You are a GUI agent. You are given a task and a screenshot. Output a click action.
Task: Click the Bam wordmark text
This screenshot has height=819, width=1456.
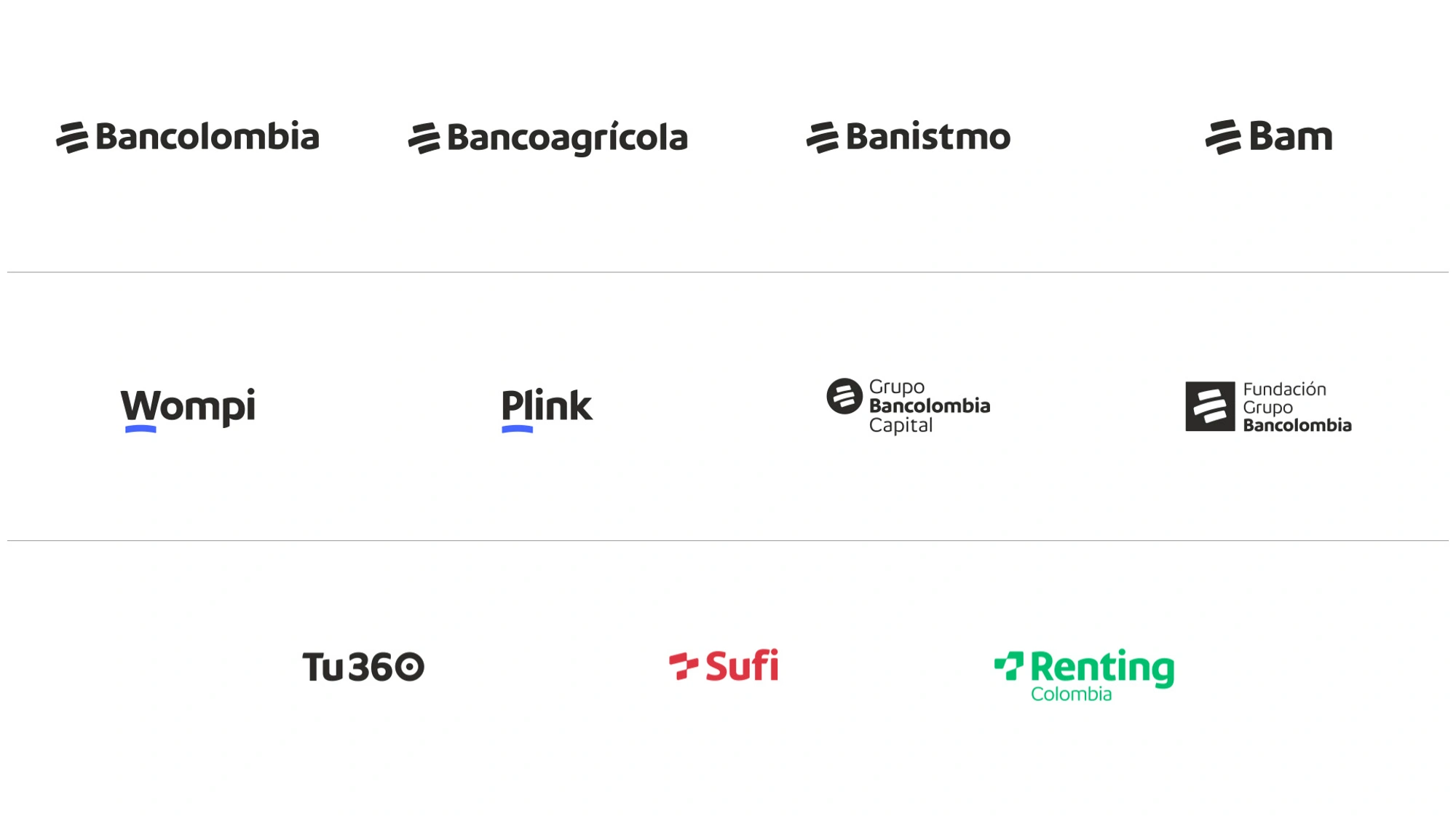pyautogui.click(x=1291, y=137)
